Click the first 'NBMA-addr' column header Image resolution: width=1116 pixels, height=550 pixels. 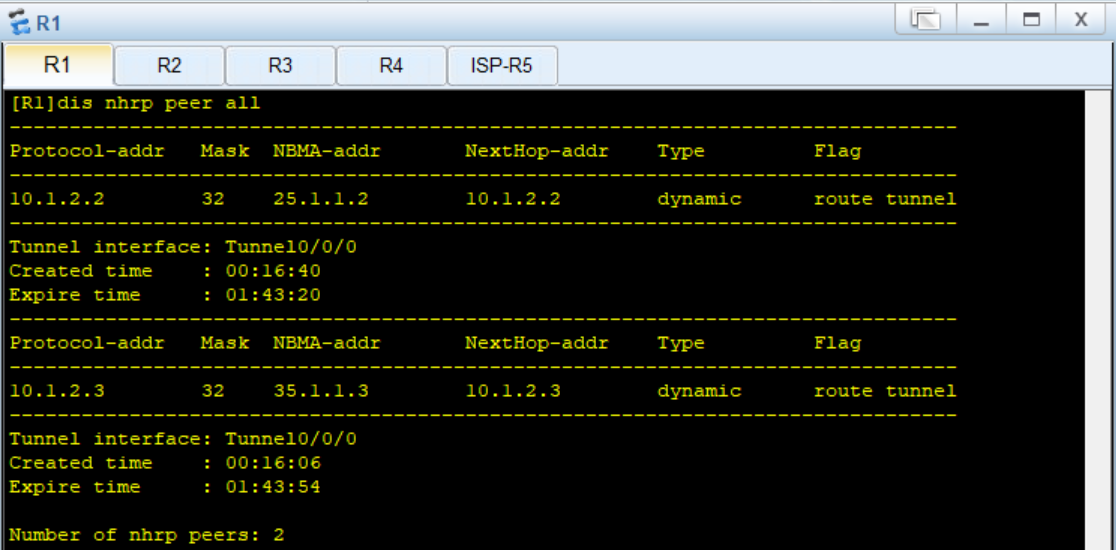click(327, 151)
